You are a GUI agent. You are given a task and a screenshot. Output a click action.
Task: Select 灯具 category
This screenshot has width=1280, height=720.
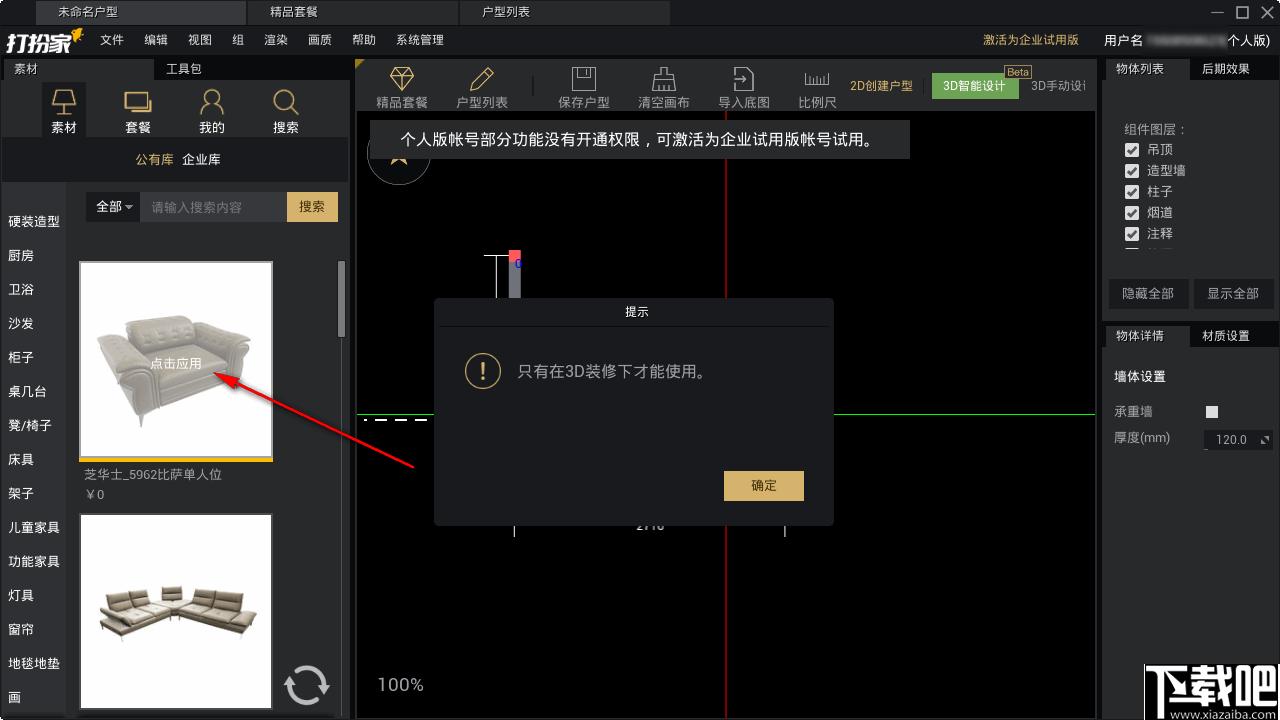coord(21,596)
